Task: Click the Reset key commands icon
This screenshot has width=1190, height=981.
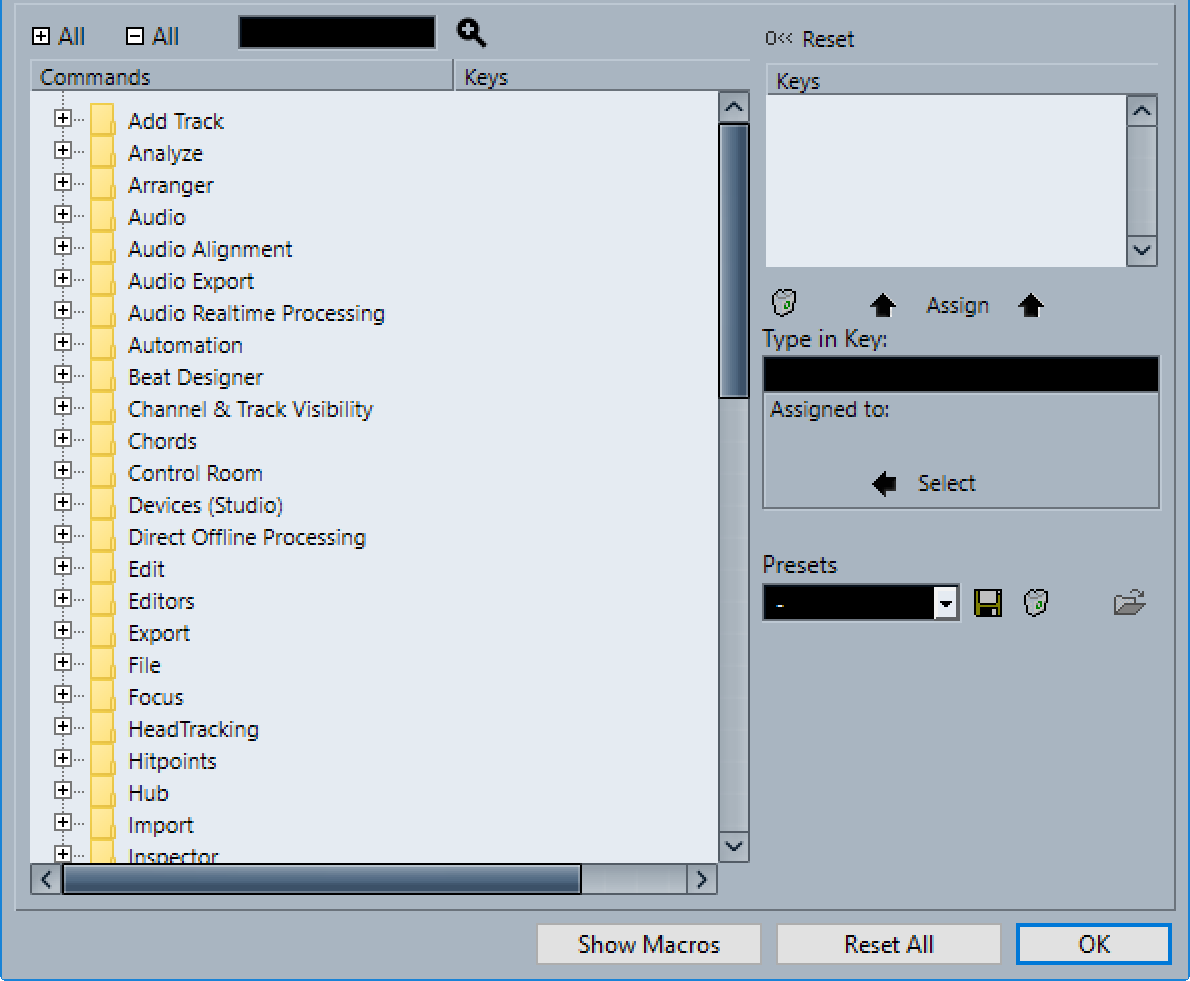Action: coord(779,39)
